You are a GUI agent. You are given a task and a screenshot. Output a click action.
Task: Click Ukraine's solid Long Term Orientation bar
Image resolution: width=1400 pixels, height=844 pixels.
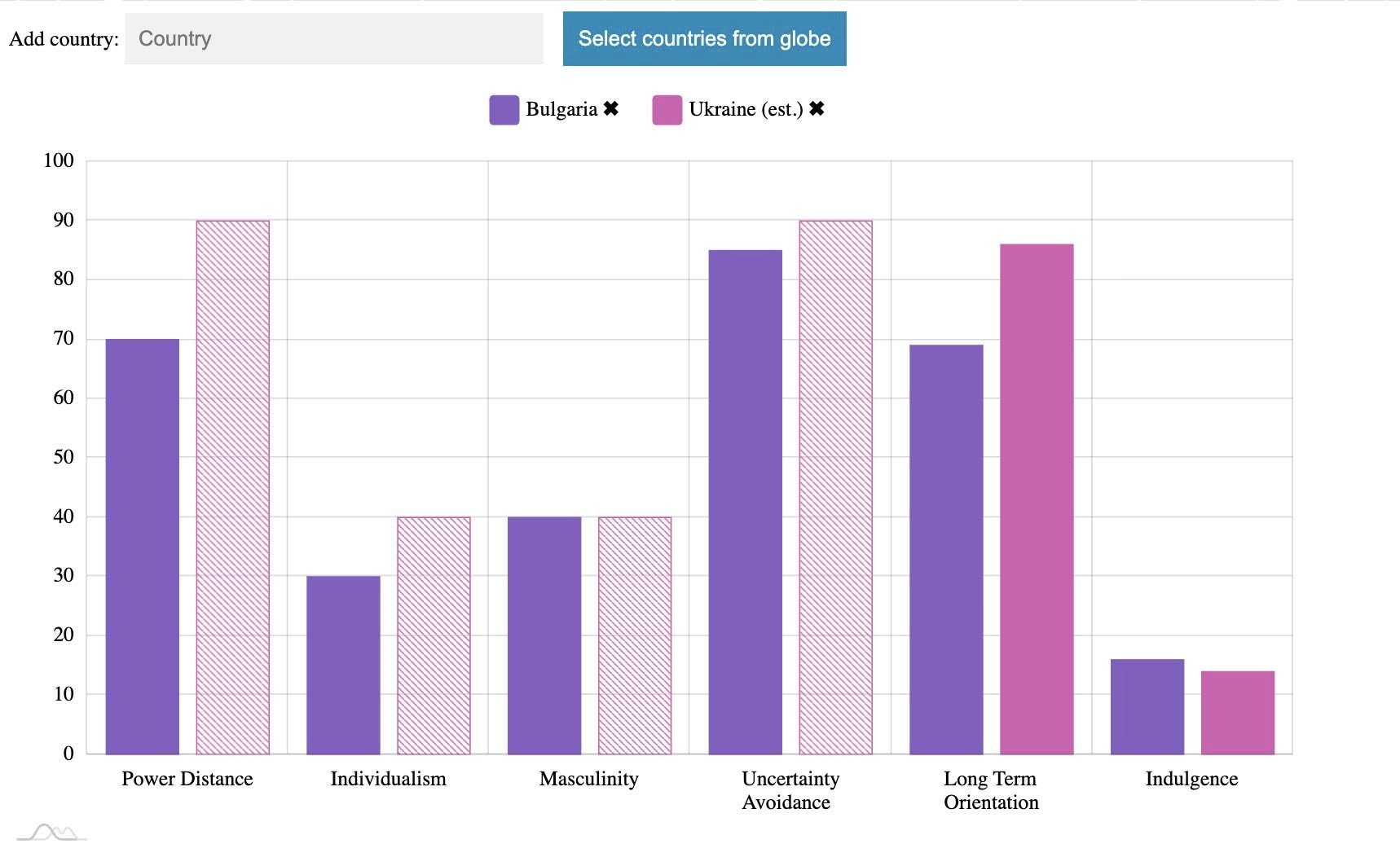click(1037, 499)
